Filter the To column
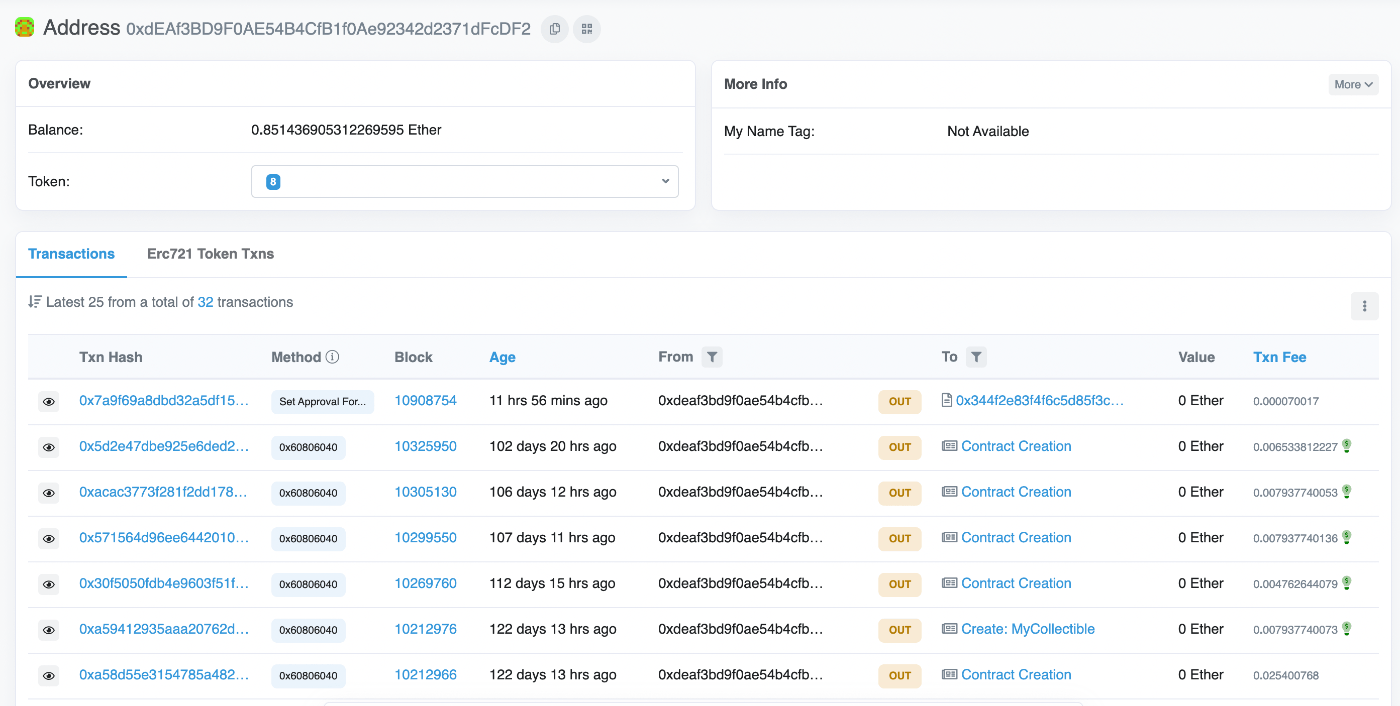 click(977, 357)
